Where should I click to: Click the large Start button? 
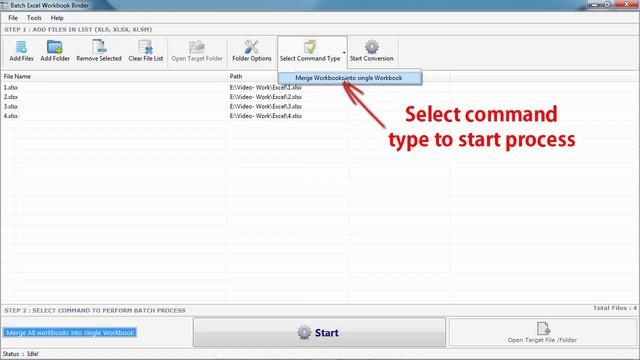[x=319, y=333]
